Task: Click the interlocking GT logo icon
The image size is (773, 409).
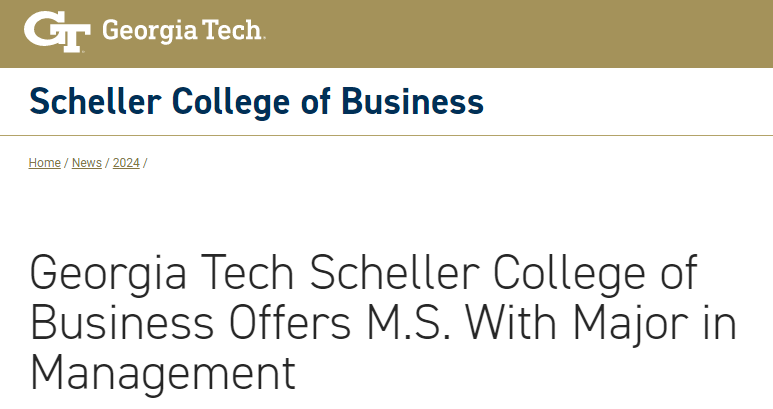Action: point(57,31)
